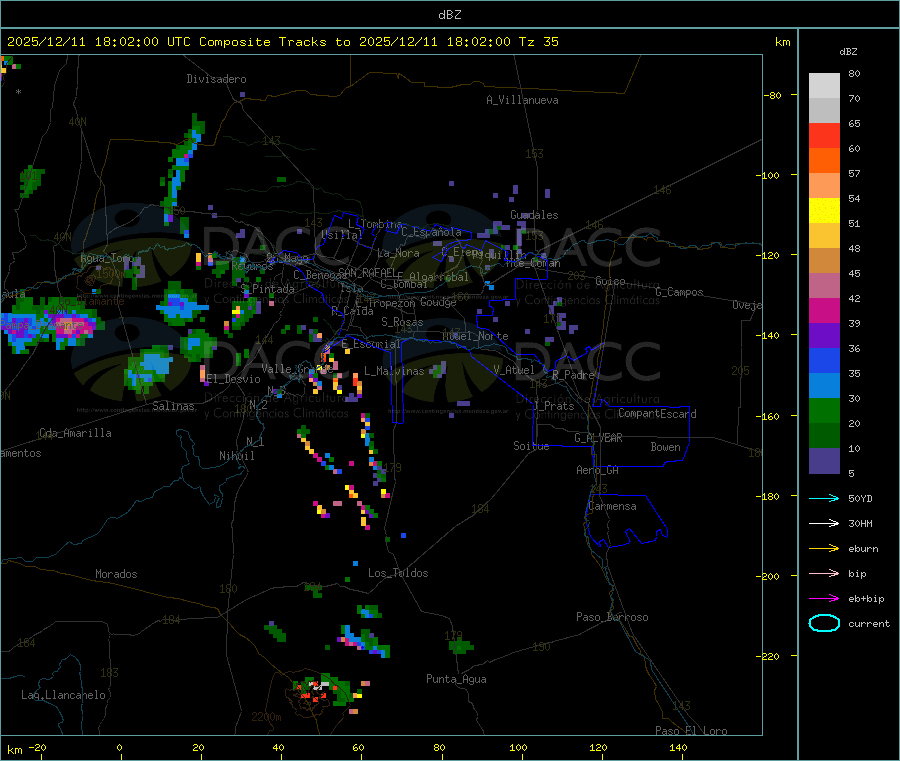This screenshot has height=761, width=900.
Task: Click the cyan 'current' ellipse symbol
Action: click(x=824, y=623)
